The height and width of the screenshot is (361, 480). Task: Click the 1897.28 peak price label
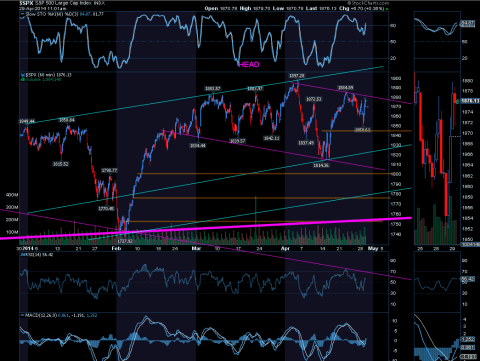click(x=297, y=76)
